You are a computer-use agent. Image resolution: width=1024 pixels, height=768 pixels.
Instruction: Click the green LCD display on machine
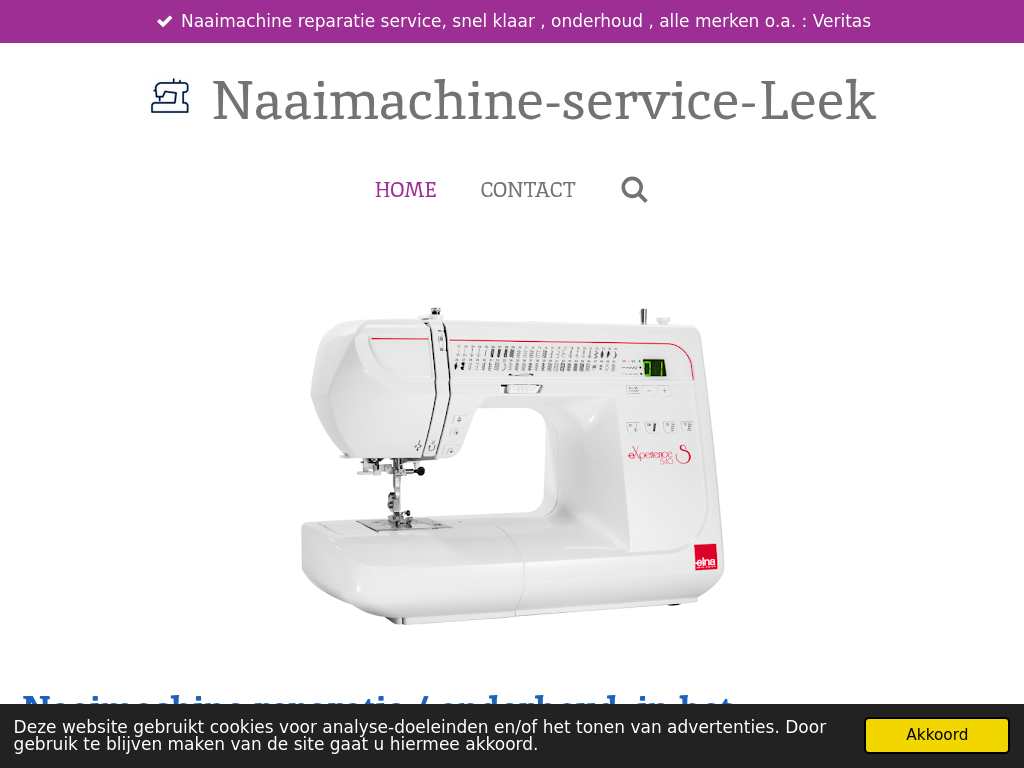(x=654, y=368)
